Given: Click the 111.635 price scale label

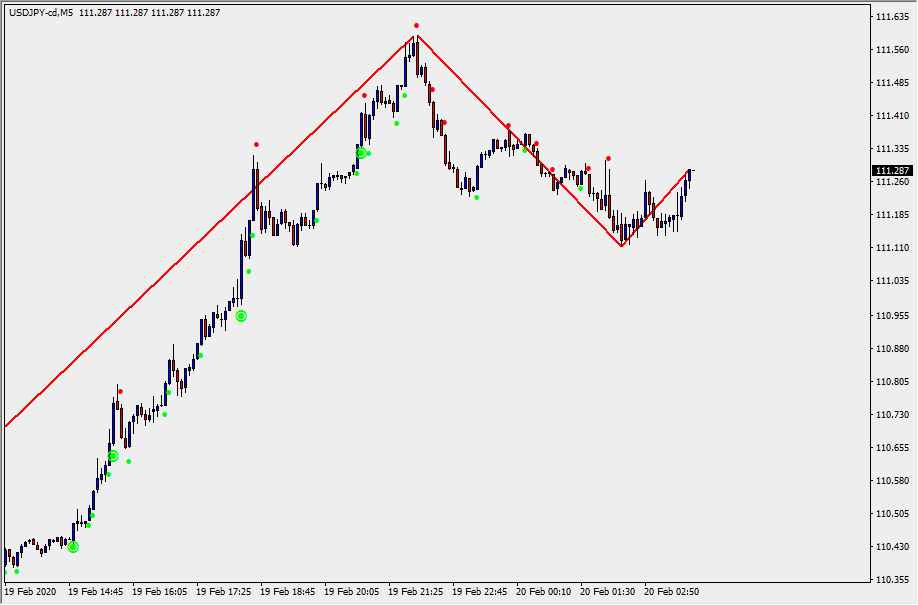Looking at the screenshot, I should tap(892, 17).
